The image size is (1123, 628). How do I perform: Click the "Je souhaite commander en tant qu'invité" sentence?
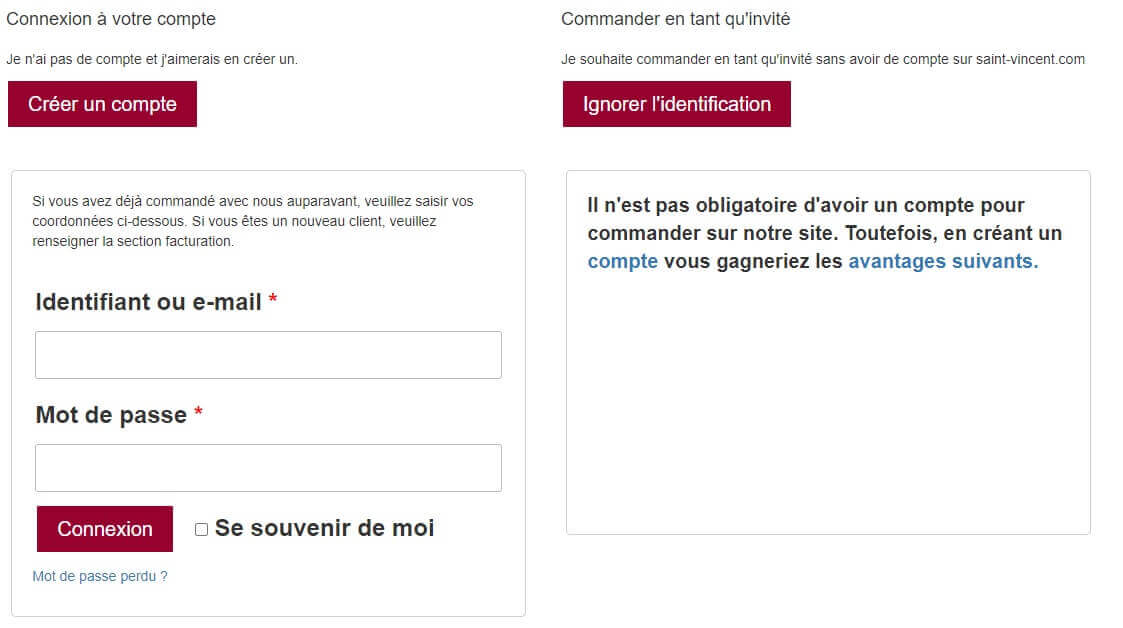822,59
